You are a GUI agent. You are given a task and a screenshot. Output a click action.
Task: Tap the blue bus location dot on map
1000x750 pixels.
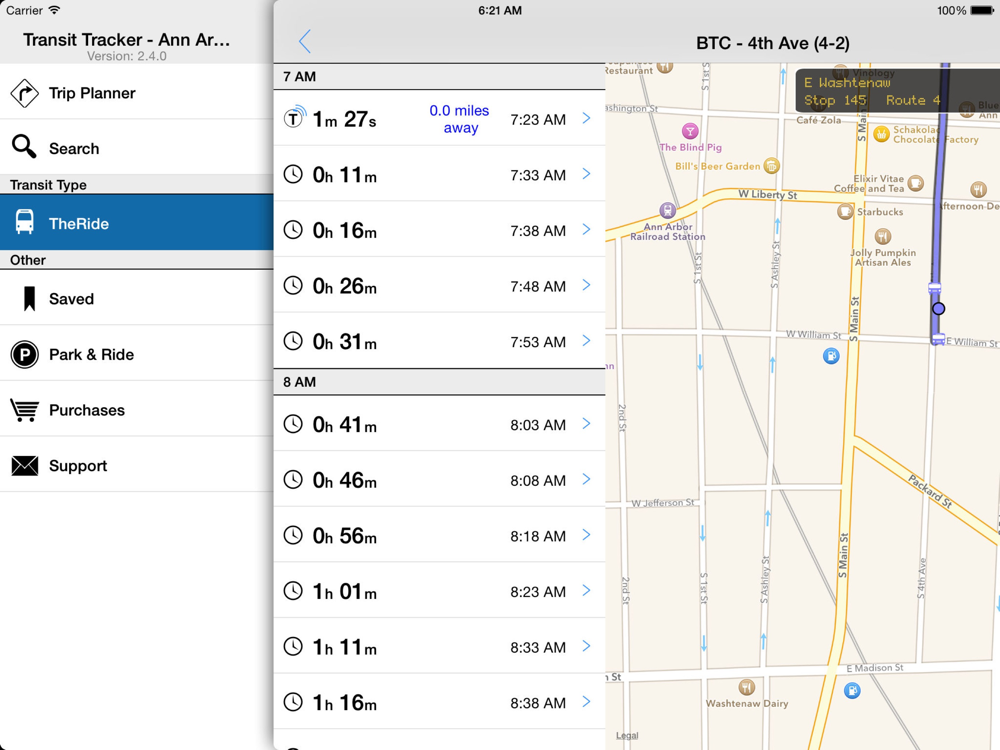pyautogui.click(x=938, y=309)
